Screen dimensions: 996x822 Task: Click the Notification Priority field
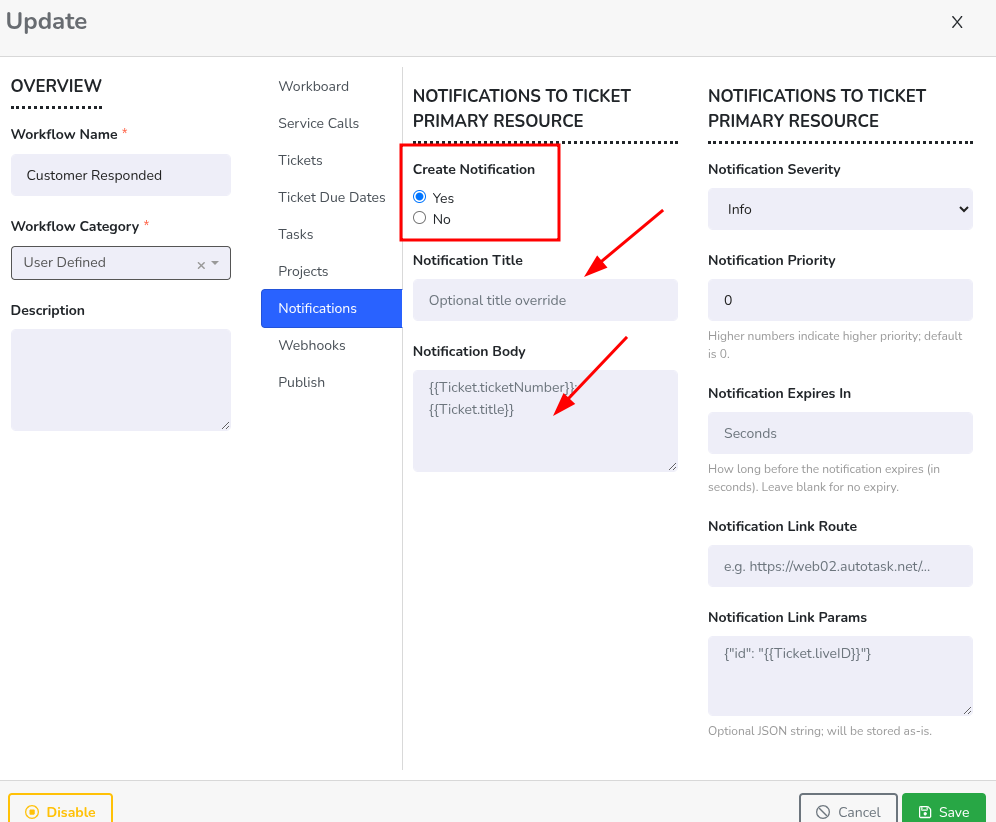pos(840,300)
